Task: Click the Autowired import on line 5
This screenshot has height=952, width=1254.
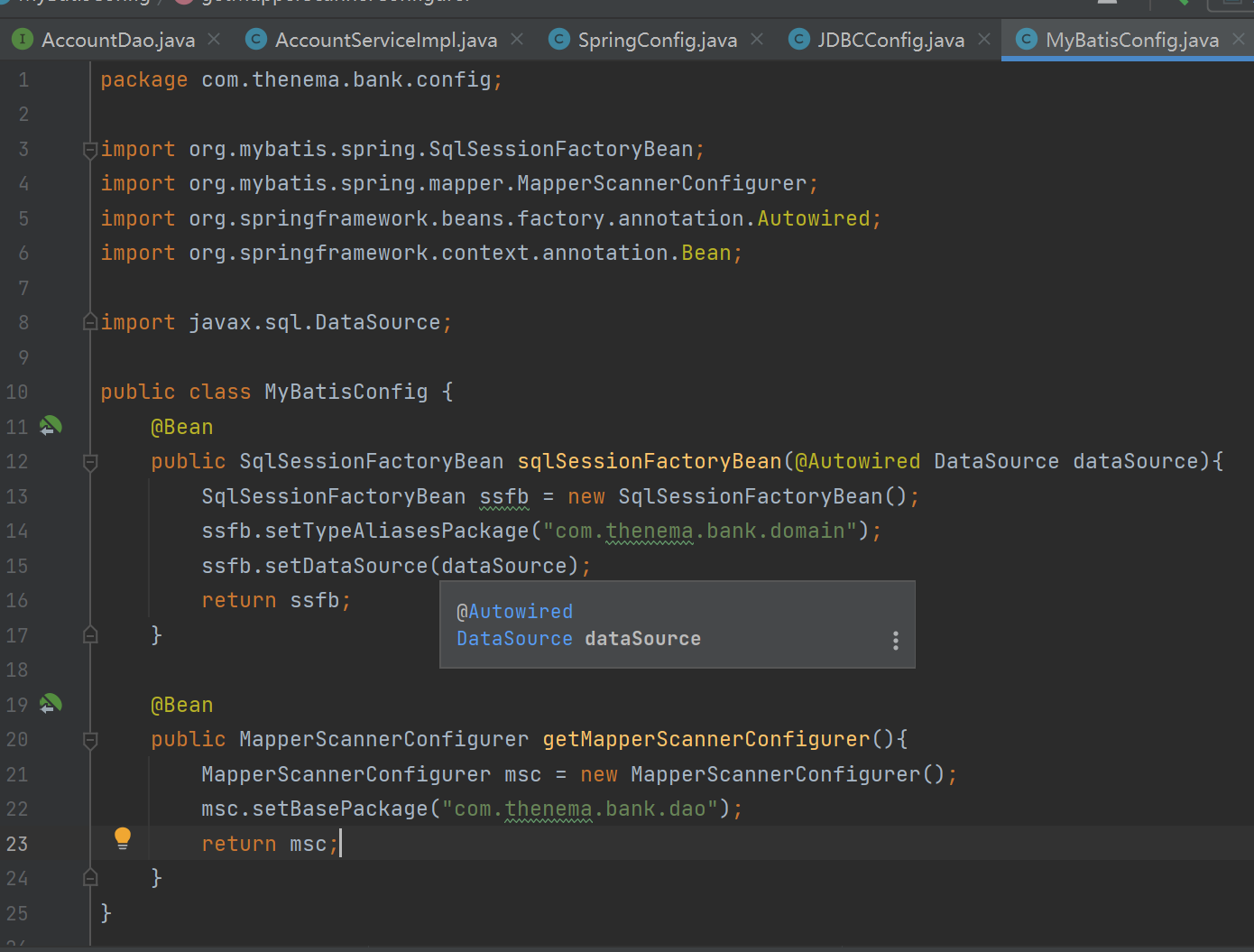Action: tap(491, 218)
